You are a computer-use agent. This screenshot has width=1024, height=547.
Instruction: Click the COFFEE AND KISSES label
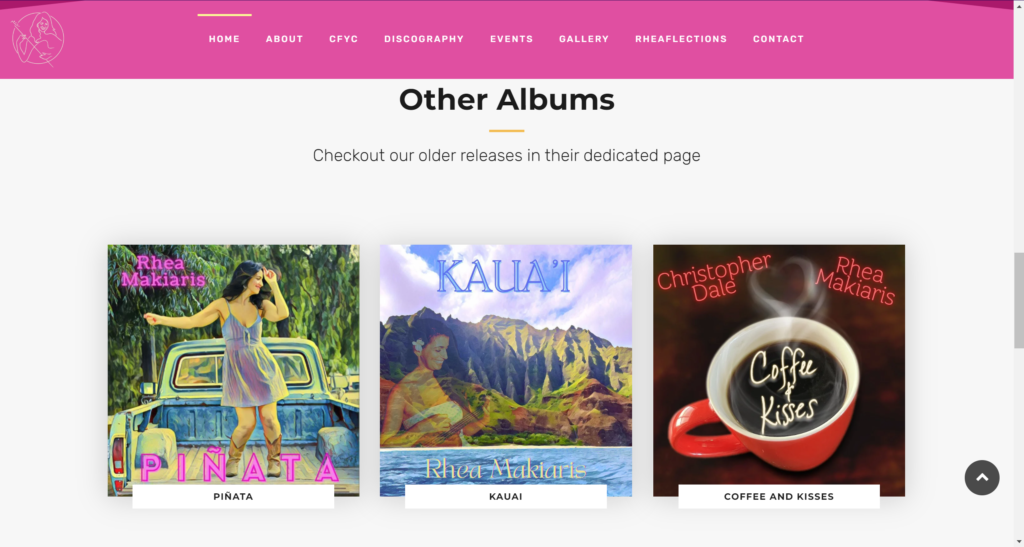[778, 497]
